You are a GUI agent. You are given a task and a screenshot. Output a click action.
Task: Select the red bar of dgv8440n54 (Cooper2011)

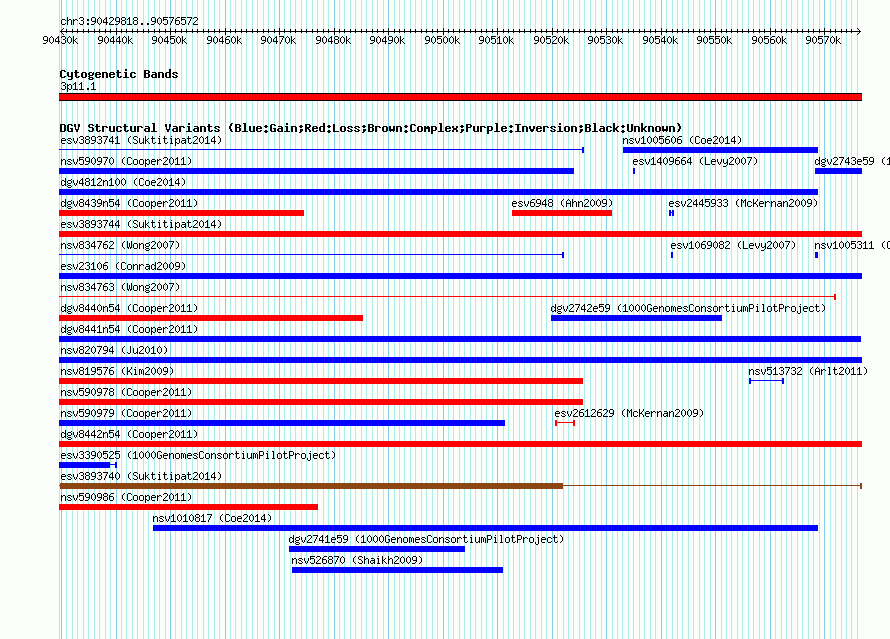(211, 318)
